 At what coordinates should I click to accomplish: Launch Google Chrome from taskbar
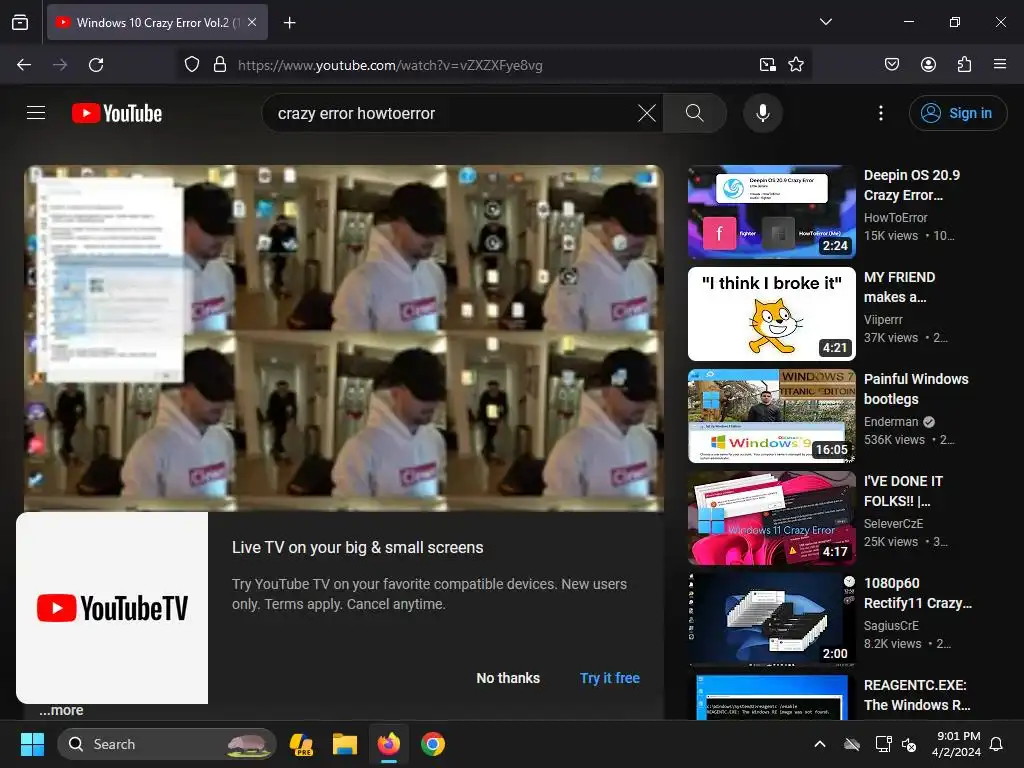click(x=432, y=744)
